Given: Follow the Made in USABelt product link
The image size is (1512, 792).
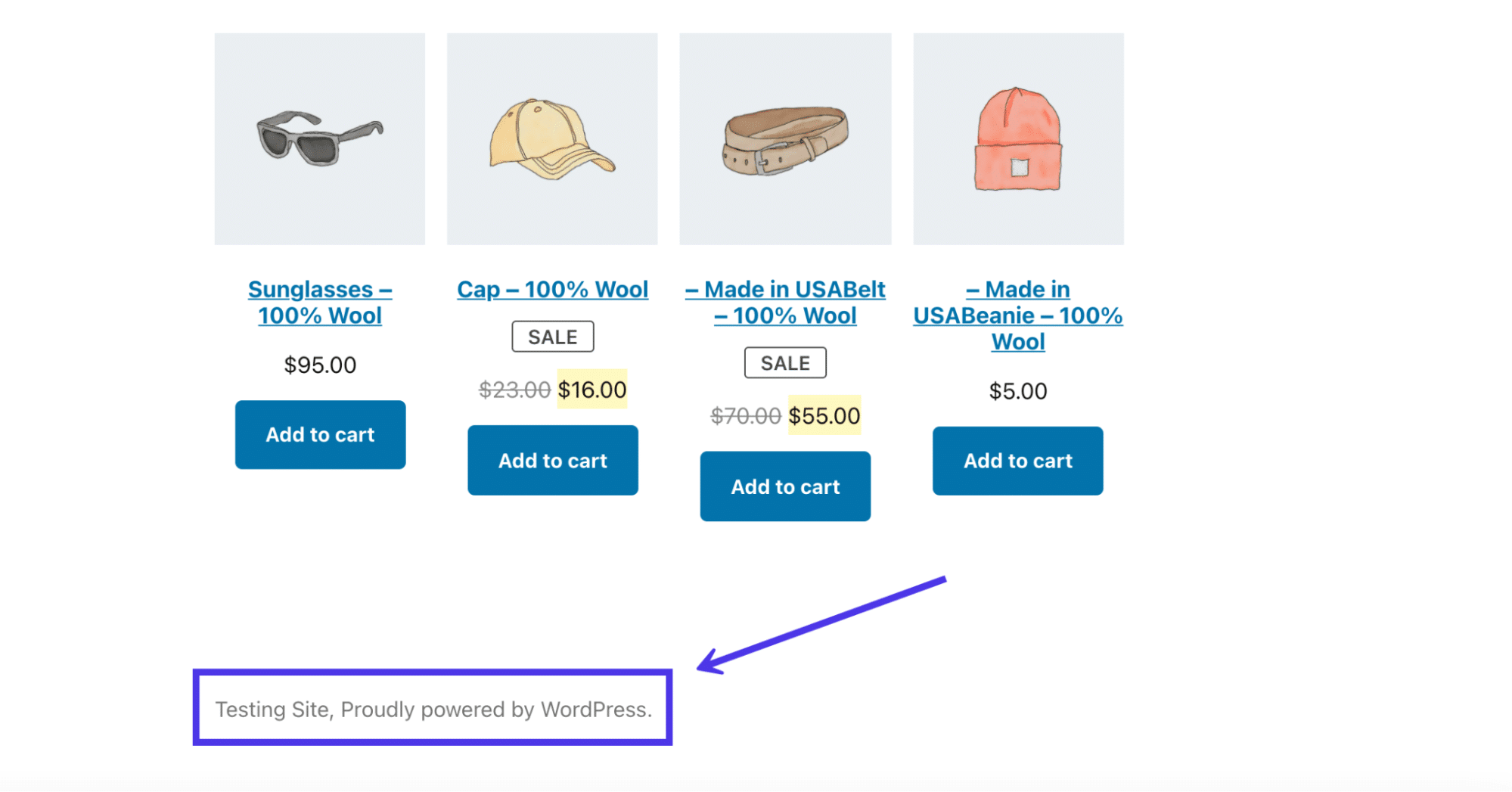Looking at the screenshot, I should (x=785, y=303).
